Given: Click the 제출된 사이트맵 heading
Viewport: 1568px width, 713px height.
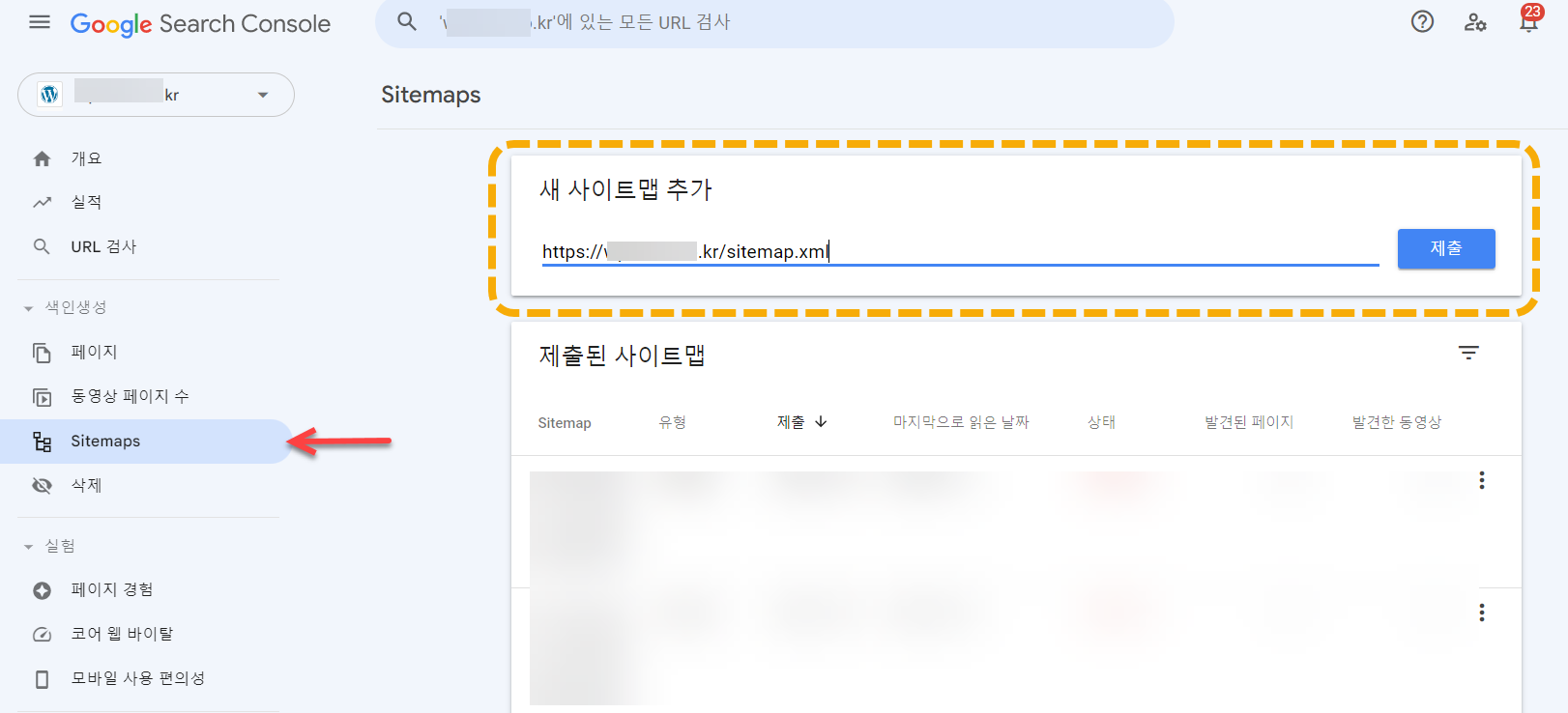Looking at the screenshot, I should (623, 356).
